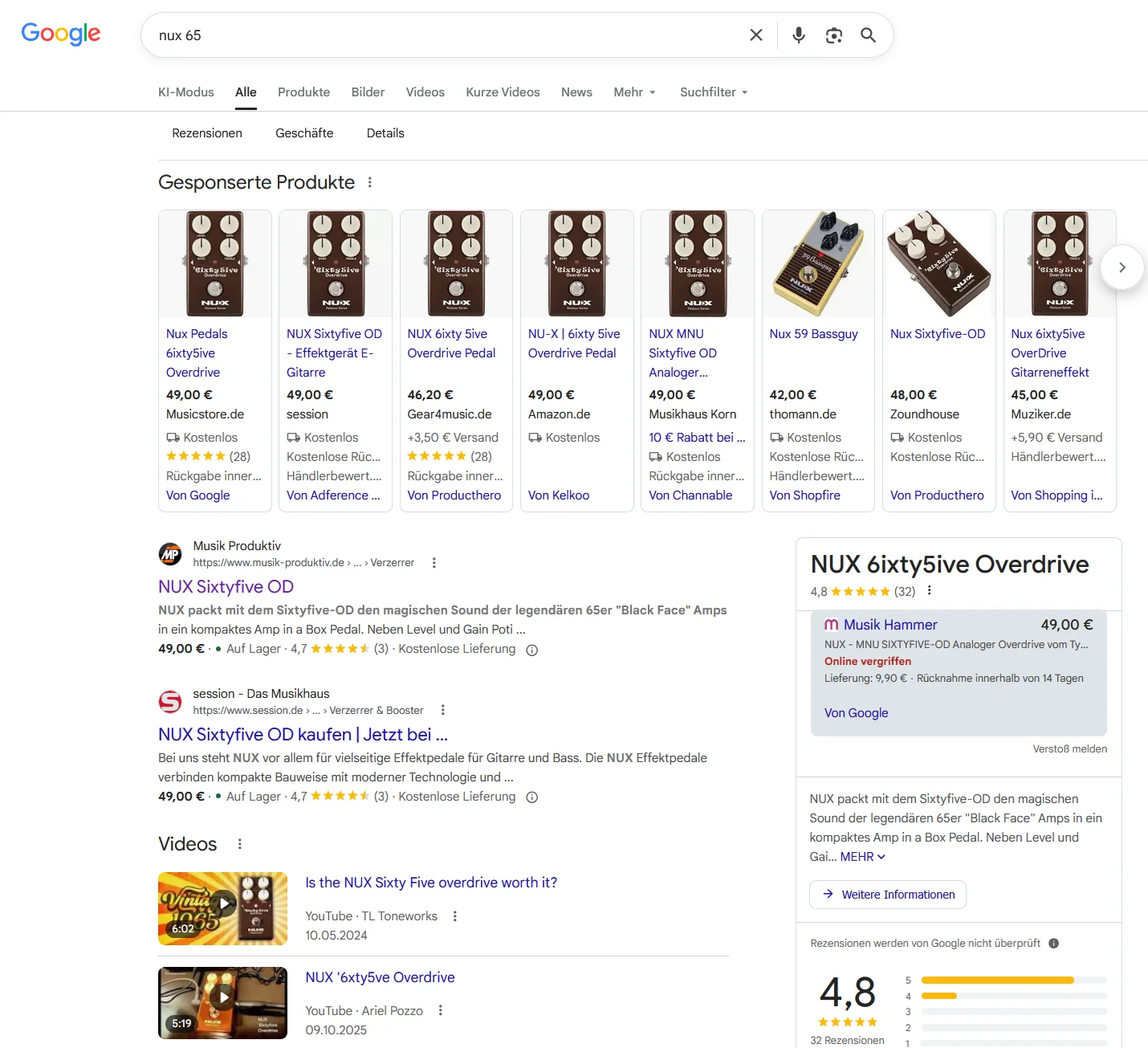Viewport: 1148px width, 1048px height.
Task: Open three-dot menu beside Videos heading
Action: coord(240,844)
